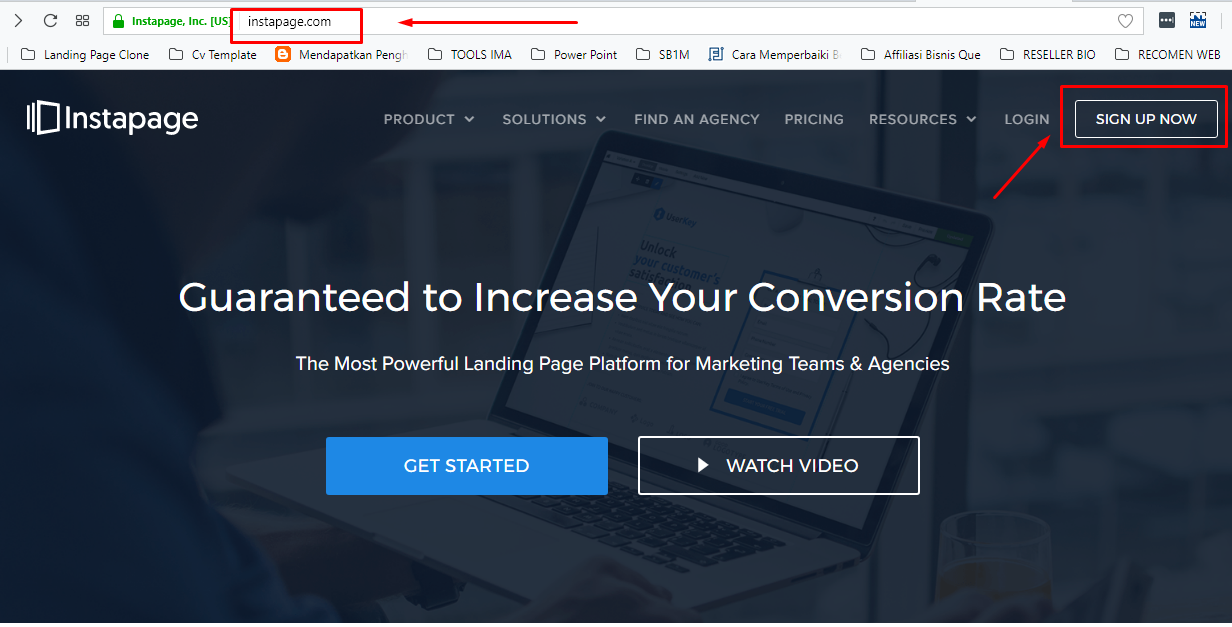The image size is (1232, 627).
Task: Open the tiles/apps icon near the address bar
Action: tap(82, 20)
